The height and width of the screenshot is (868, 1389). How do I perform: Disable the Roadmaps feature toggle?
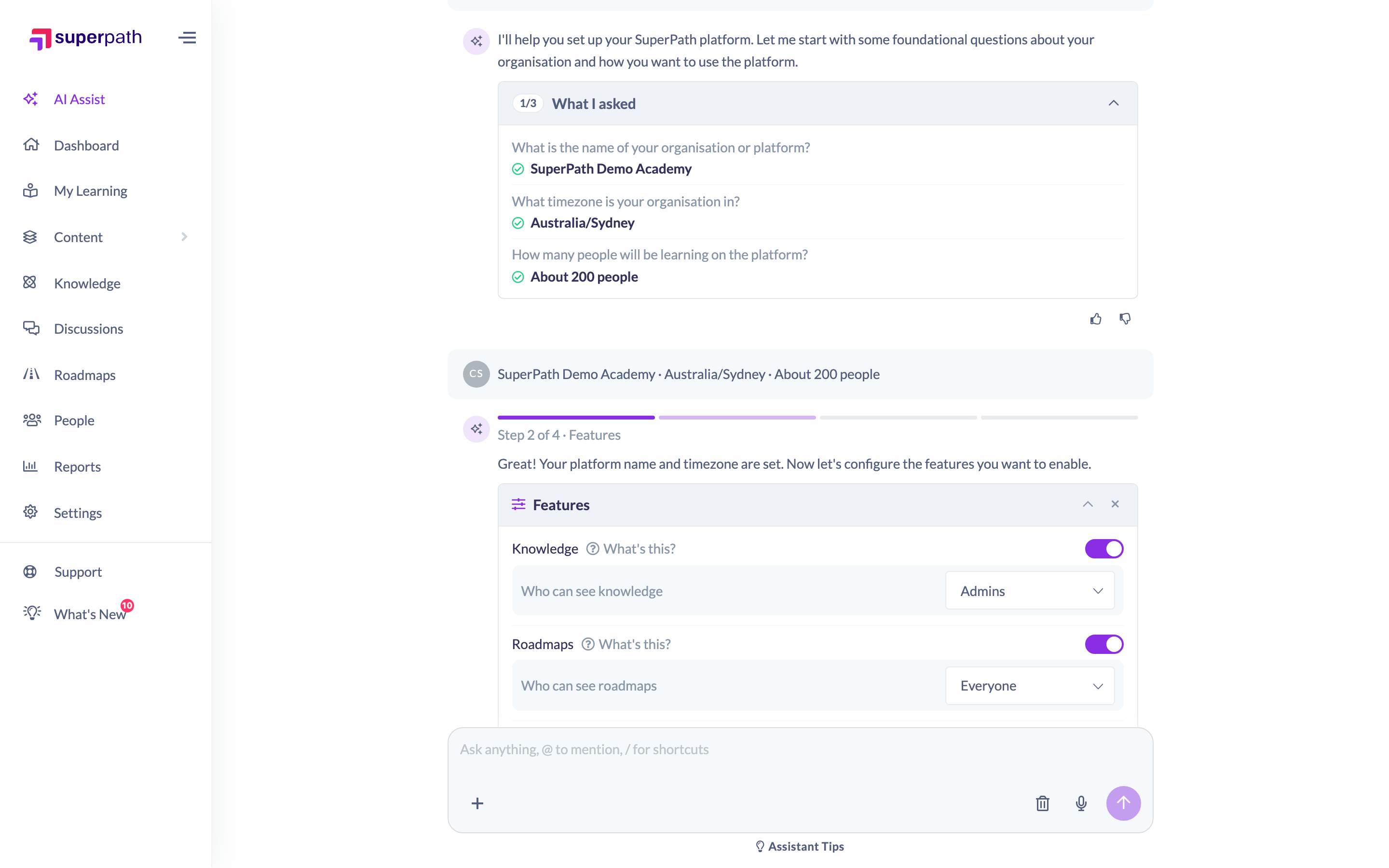tap(1104, 644)
